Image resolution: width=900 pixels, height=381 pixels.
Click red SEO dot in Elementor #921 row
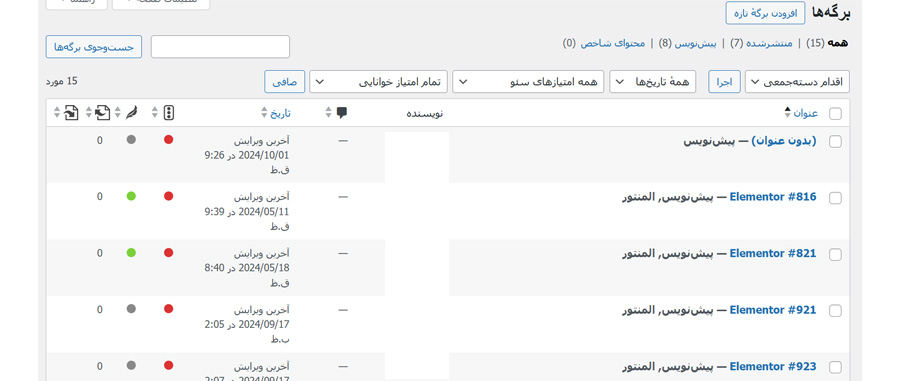169,309
